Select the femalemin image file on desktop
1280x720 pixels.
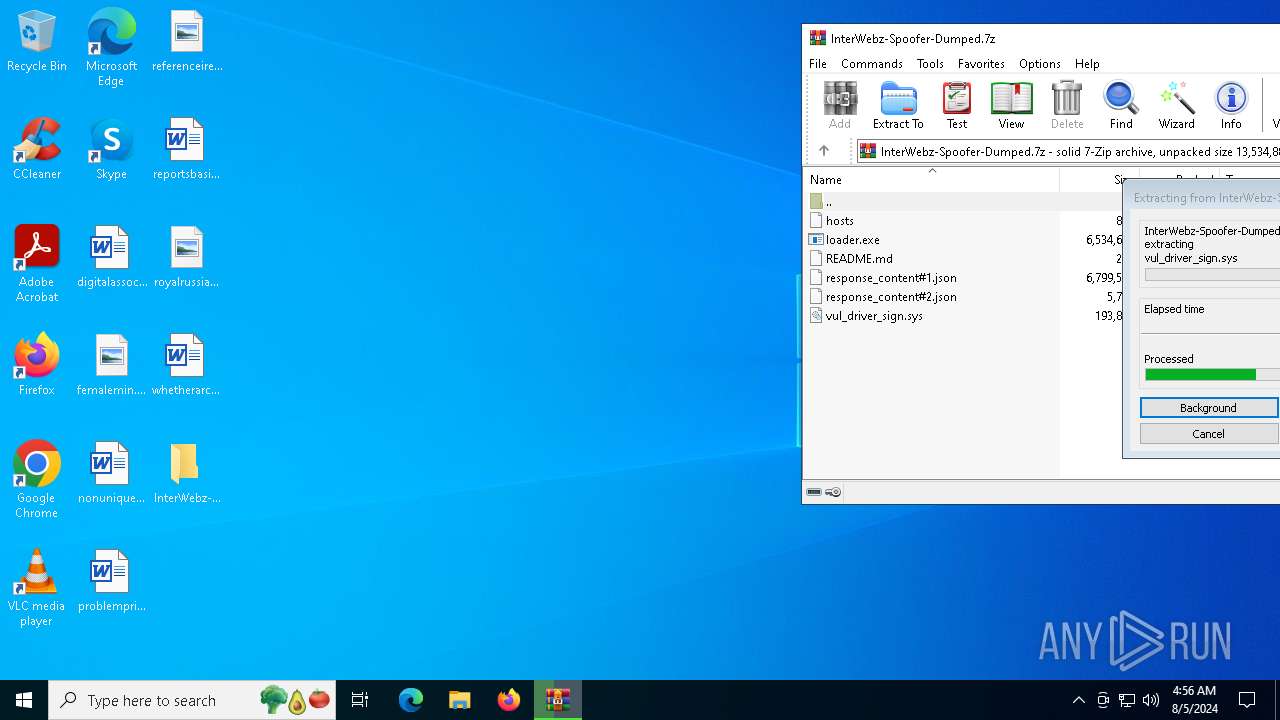[111, 365]
